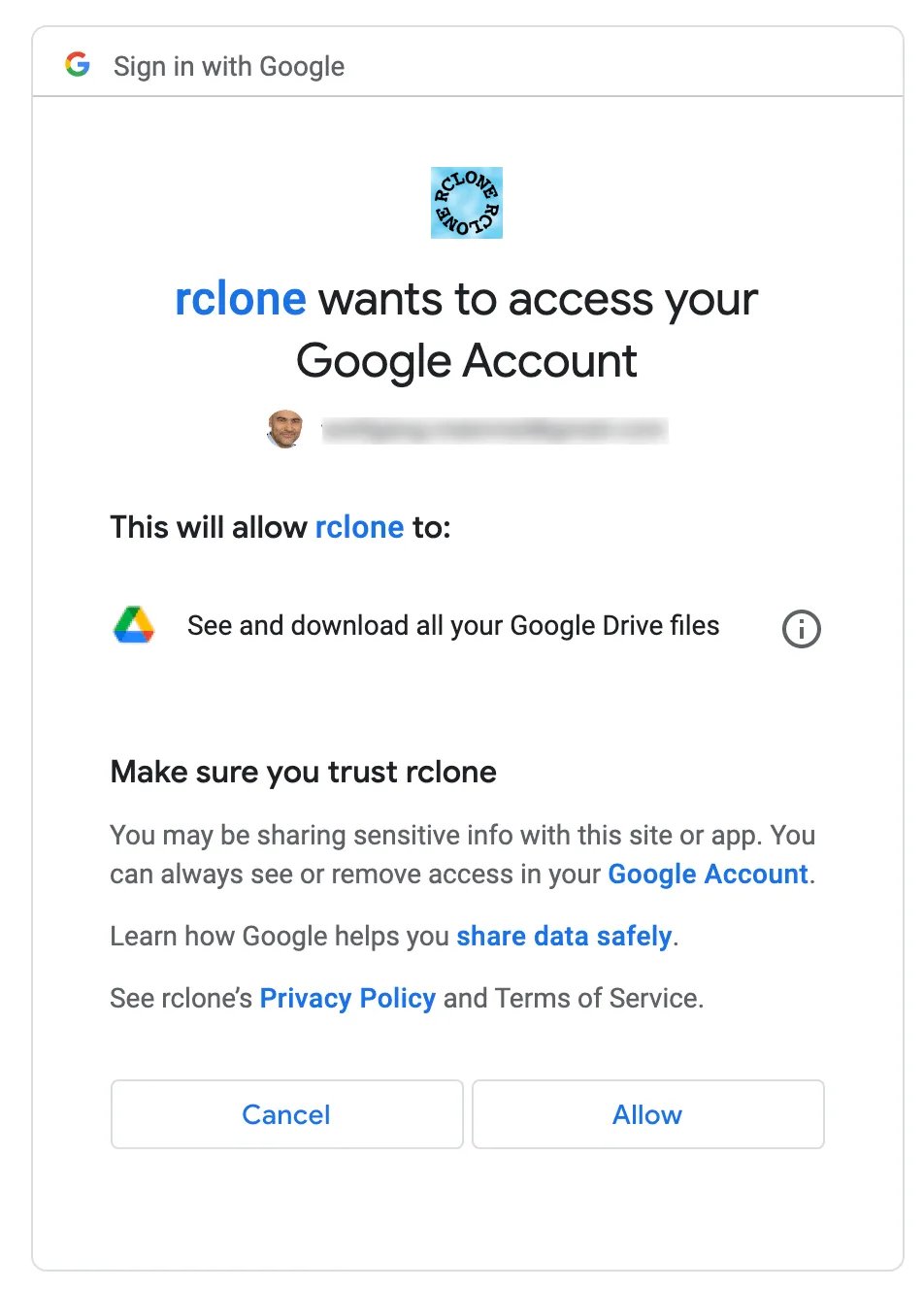The width and height of the screenshot is (924, 1289).
Task: Click the Google G logo in header
Action: click(78, 65)
